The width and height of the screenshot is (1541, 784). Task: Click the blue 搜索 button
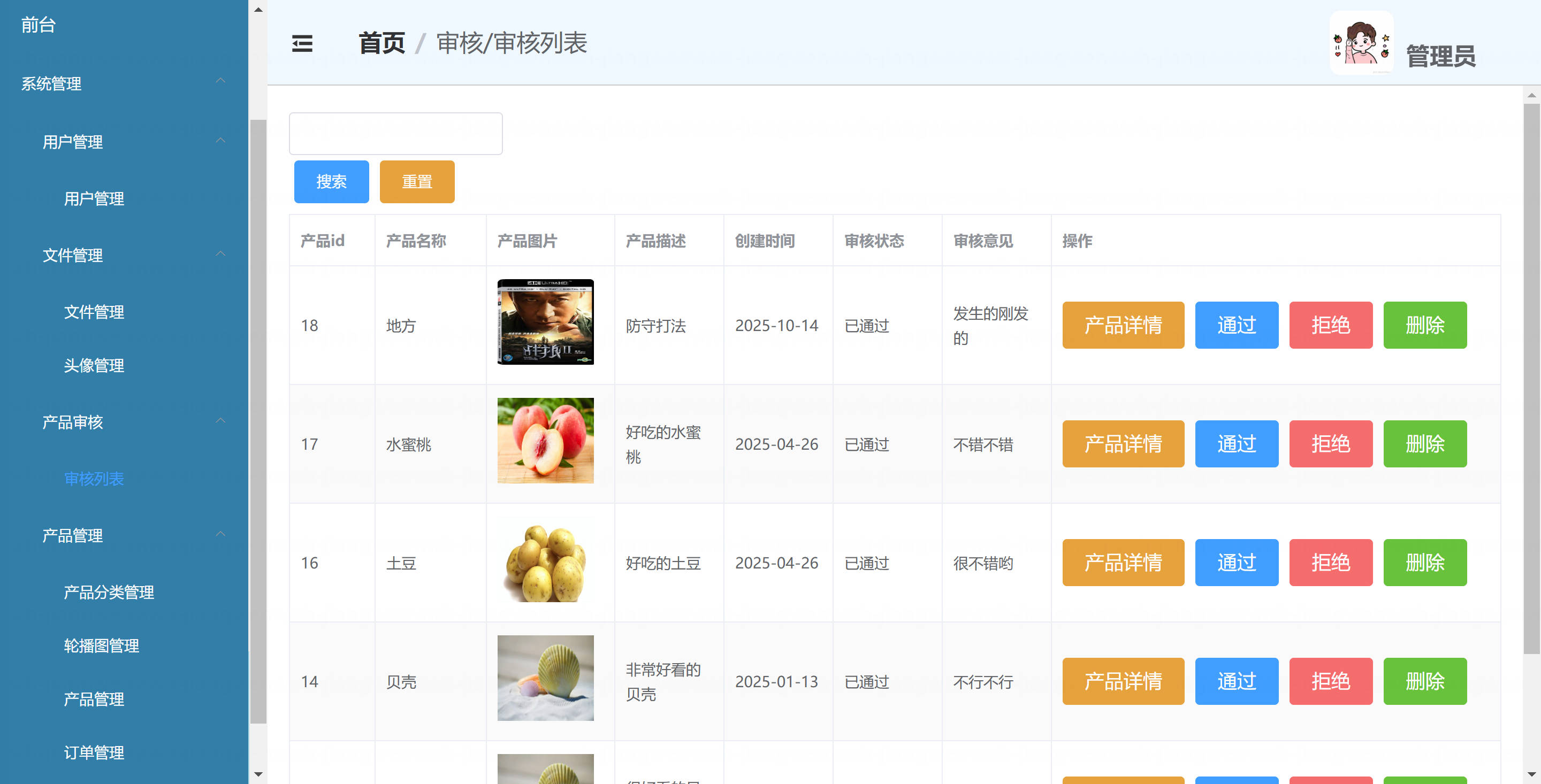tap(331, 182)
